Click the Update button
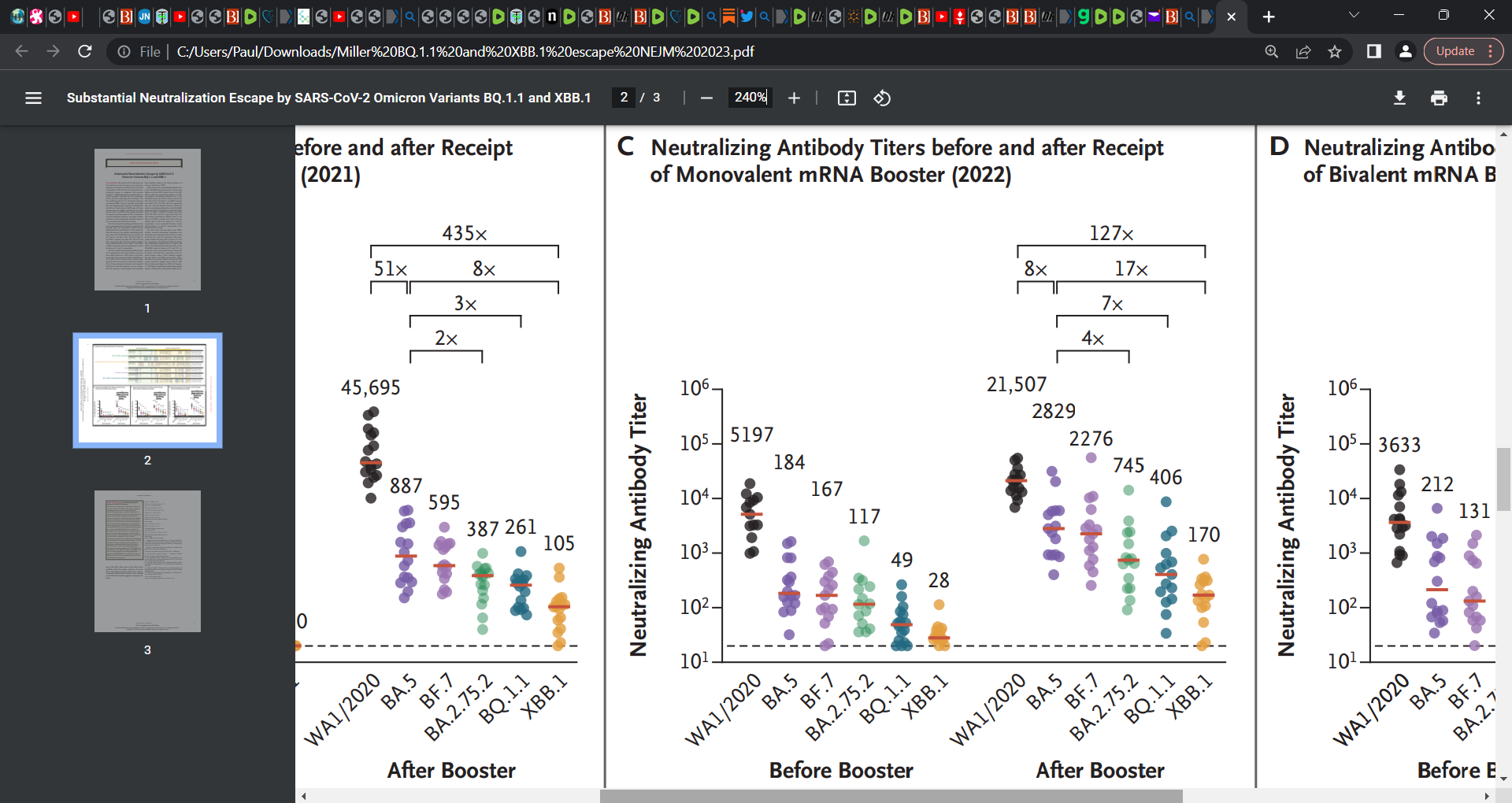 click(x=1455, y=51)
